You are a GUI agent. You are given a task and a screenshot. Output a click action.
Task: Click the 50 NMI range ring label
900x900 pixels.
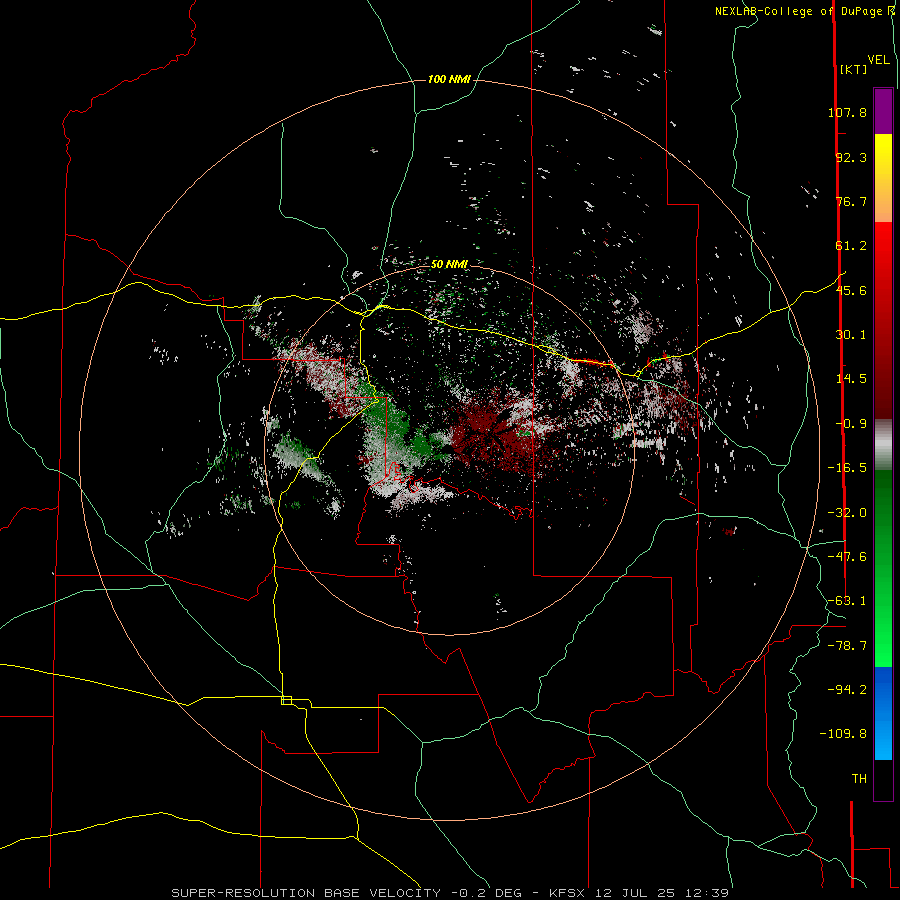coord(449,264)
